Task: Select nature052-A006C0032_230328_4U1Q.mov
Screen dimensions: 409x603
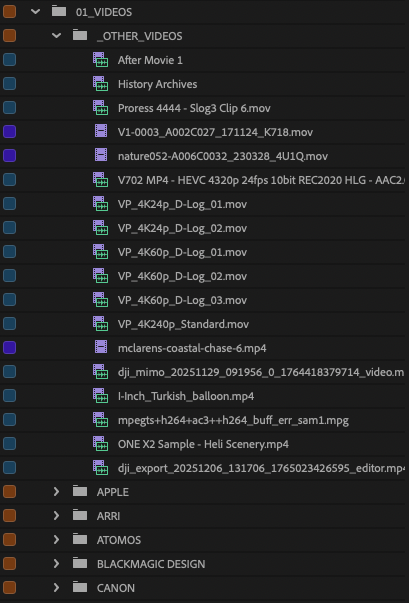Action: 223,156
